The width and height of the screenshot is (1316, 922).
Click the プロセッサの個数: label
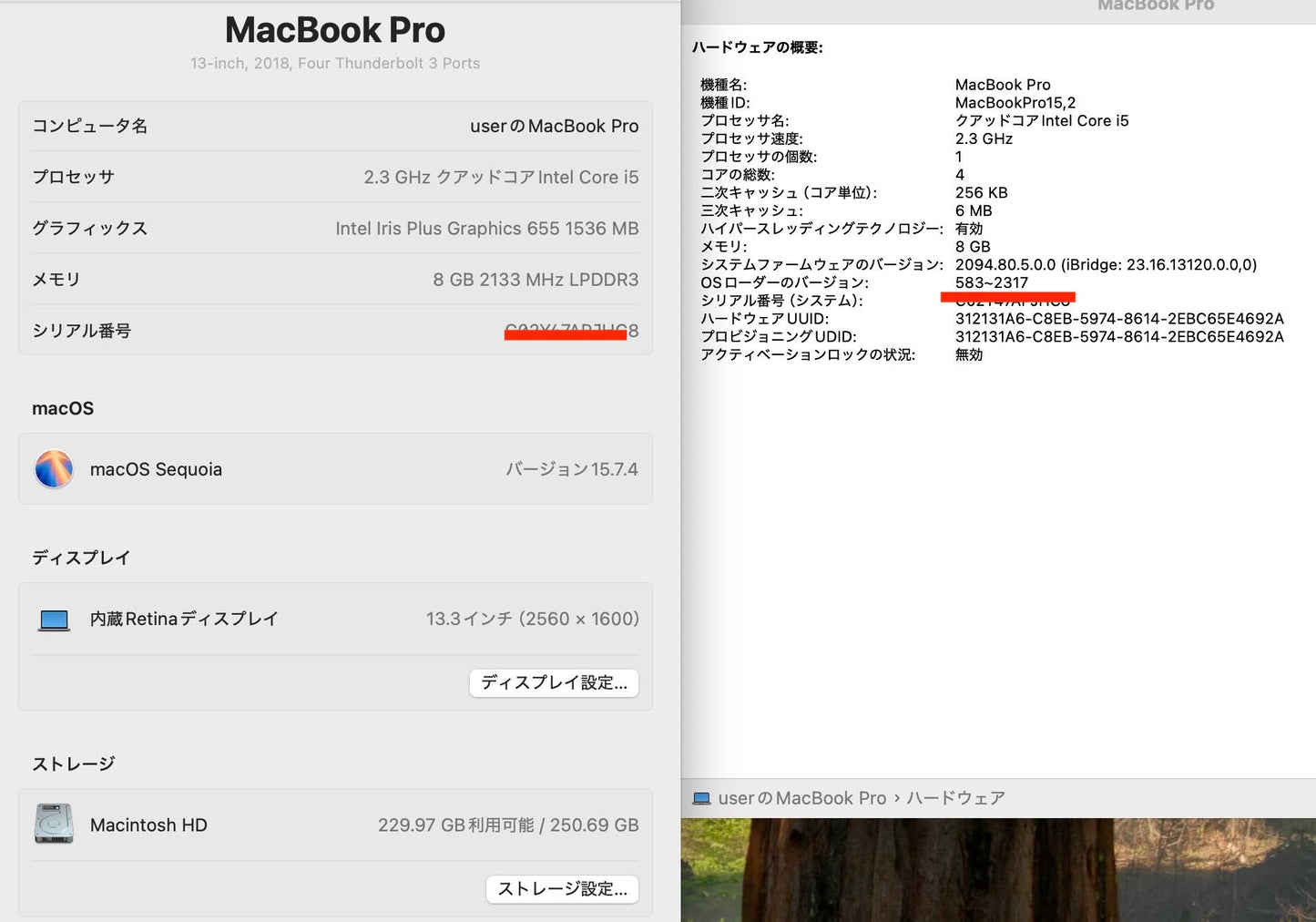tap(759, 157)
